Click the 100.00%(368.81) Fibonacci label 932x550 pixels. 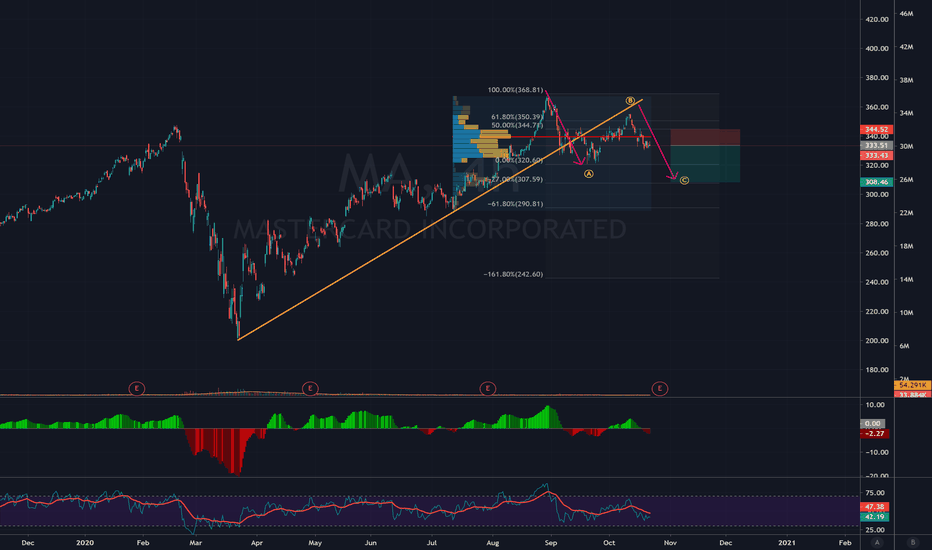click(515, 90)
